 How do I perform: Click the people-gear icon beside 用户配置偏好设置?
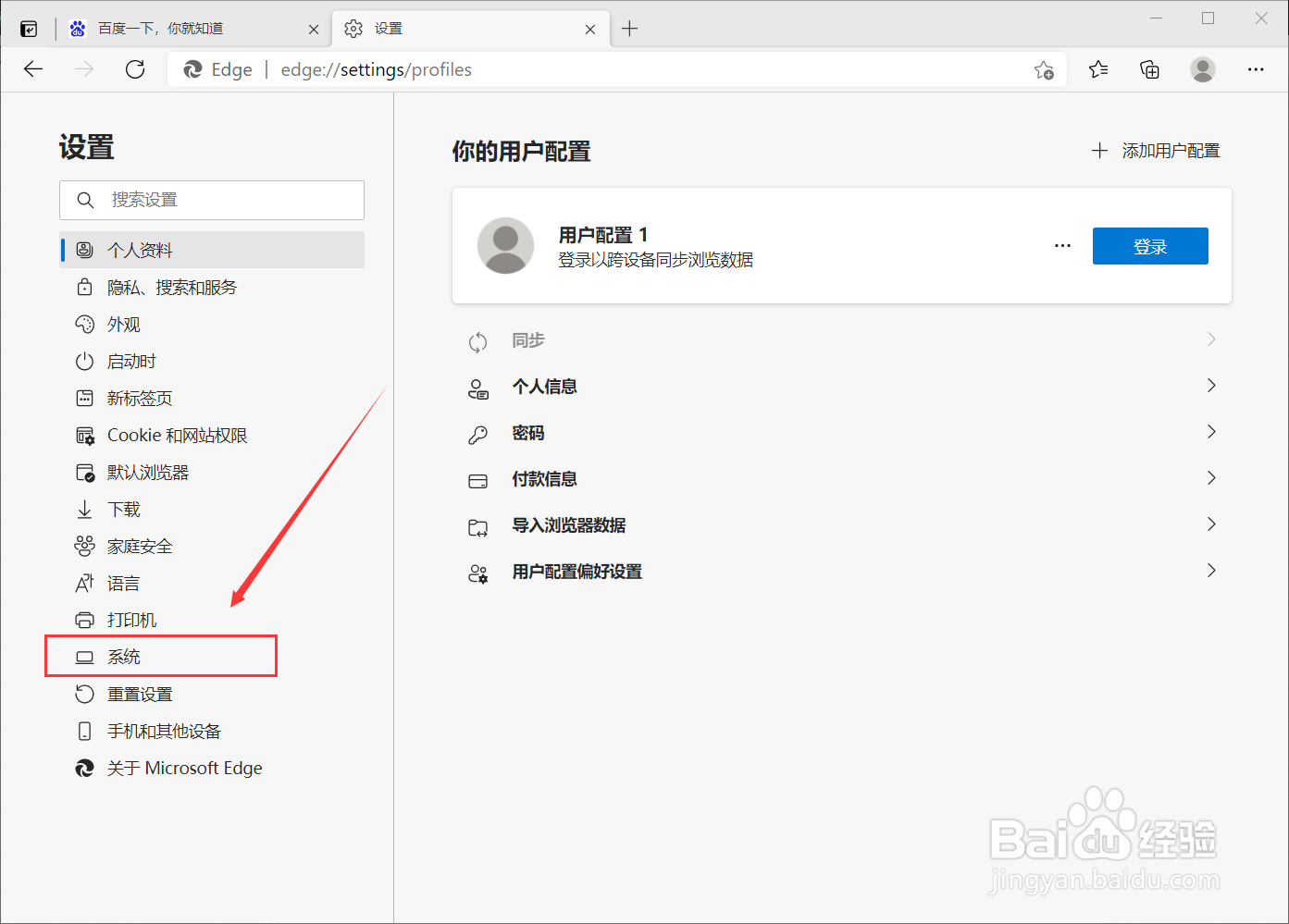(x=477, y=573)
